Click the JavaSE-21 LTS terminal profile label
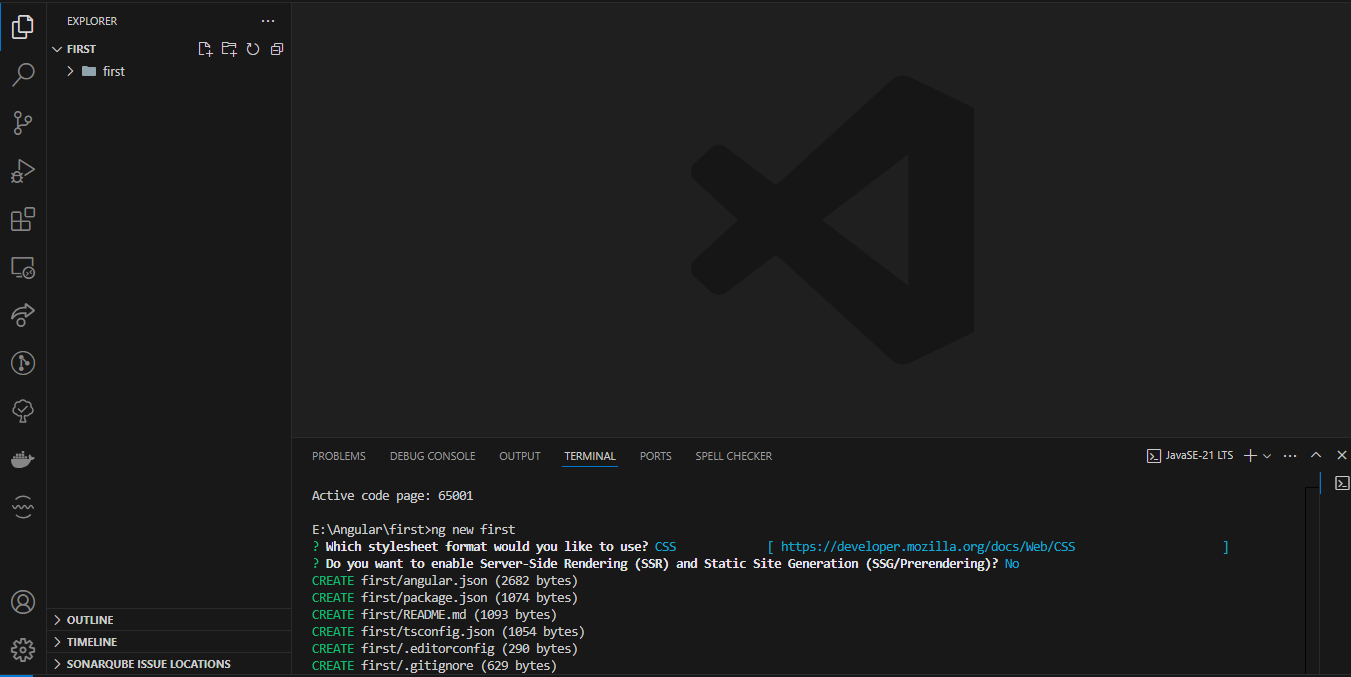The width and height of the screenshot is (1351, 677). 1190,456
